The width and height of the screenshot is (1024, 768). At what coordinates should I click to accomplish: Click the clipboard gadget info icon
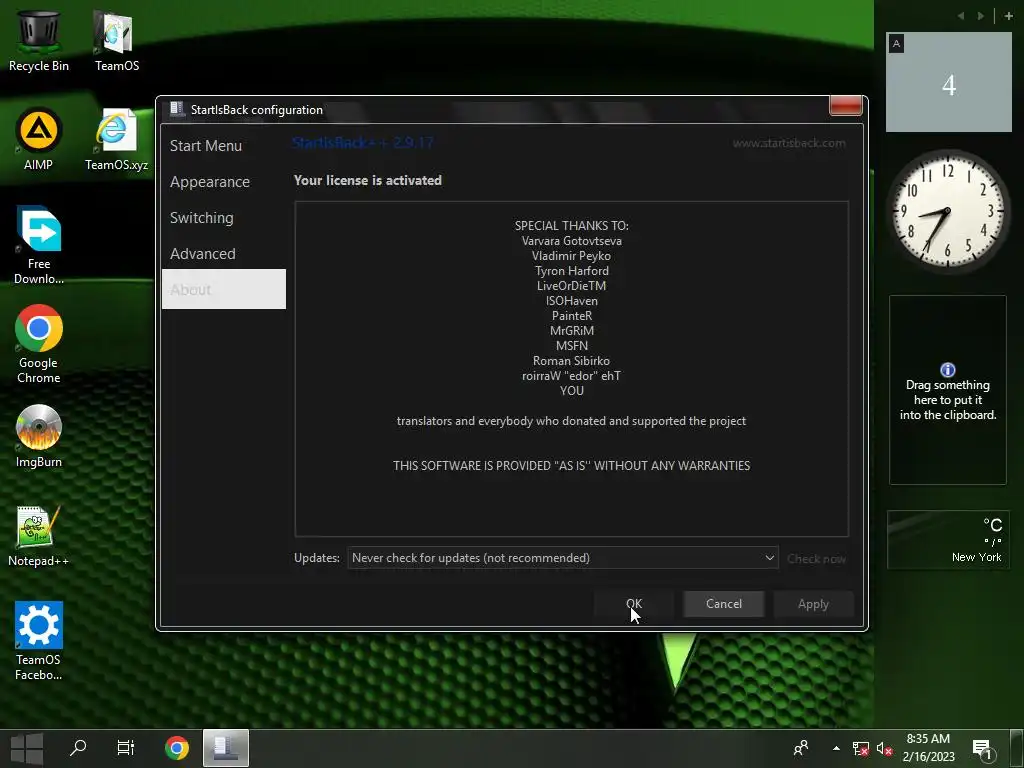pyautogui.click(x=948, y=370)
